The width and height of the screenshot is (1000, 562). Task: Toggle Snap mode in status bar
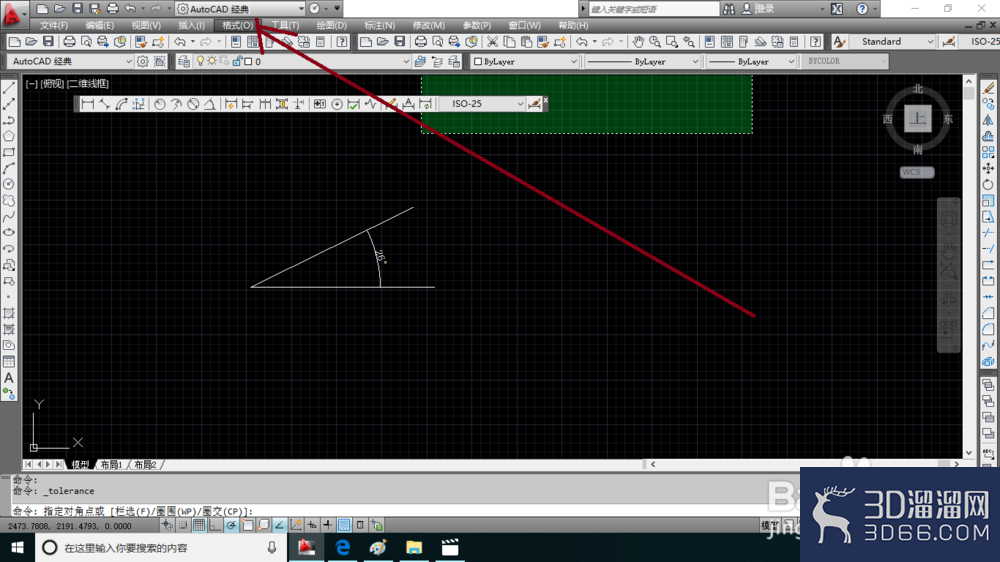coord(183,525)
